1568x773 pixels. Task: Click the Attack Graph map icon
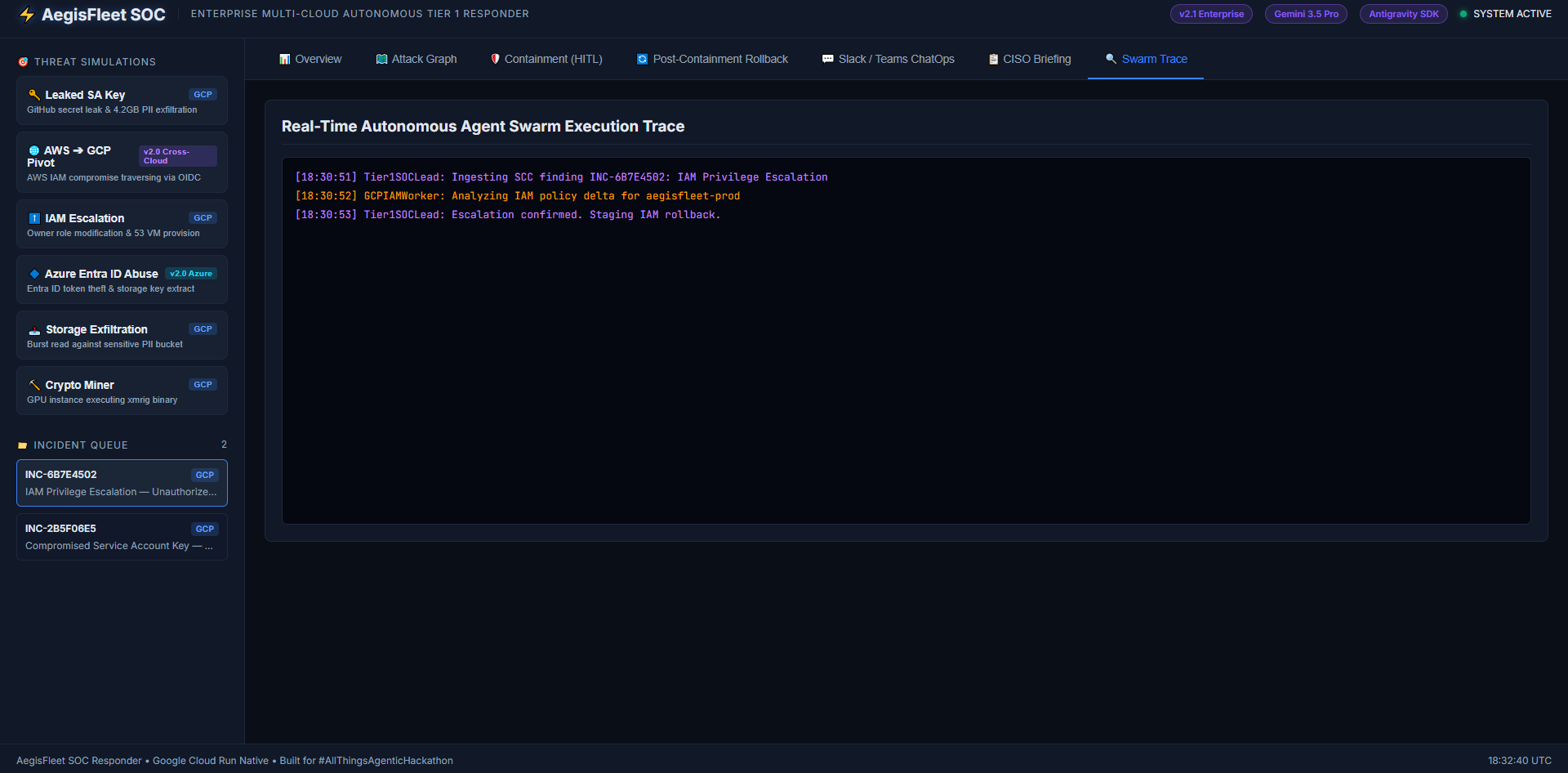(381, 59)
